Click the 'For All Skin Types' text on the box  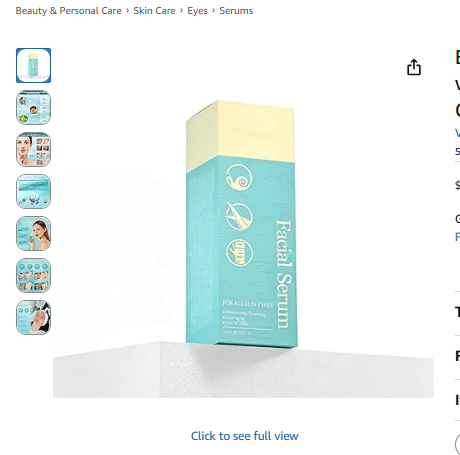point(247,304)
